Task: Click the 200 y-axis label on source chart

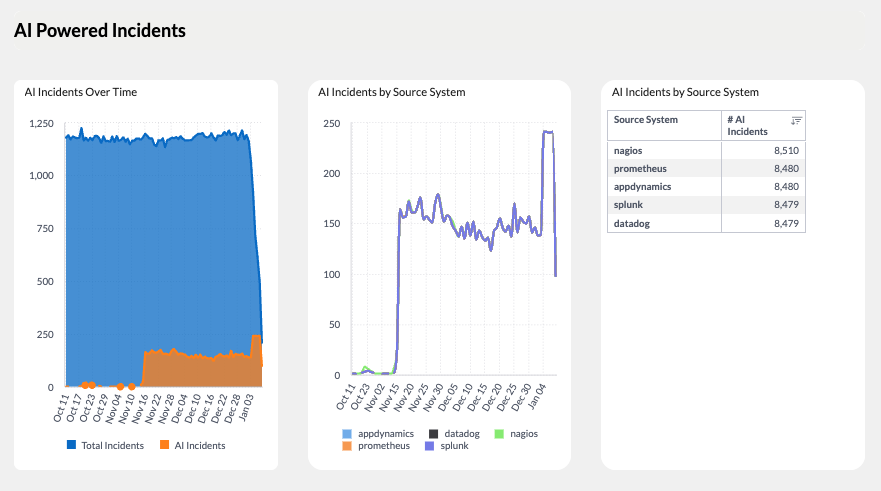Action: click(331, 174)
